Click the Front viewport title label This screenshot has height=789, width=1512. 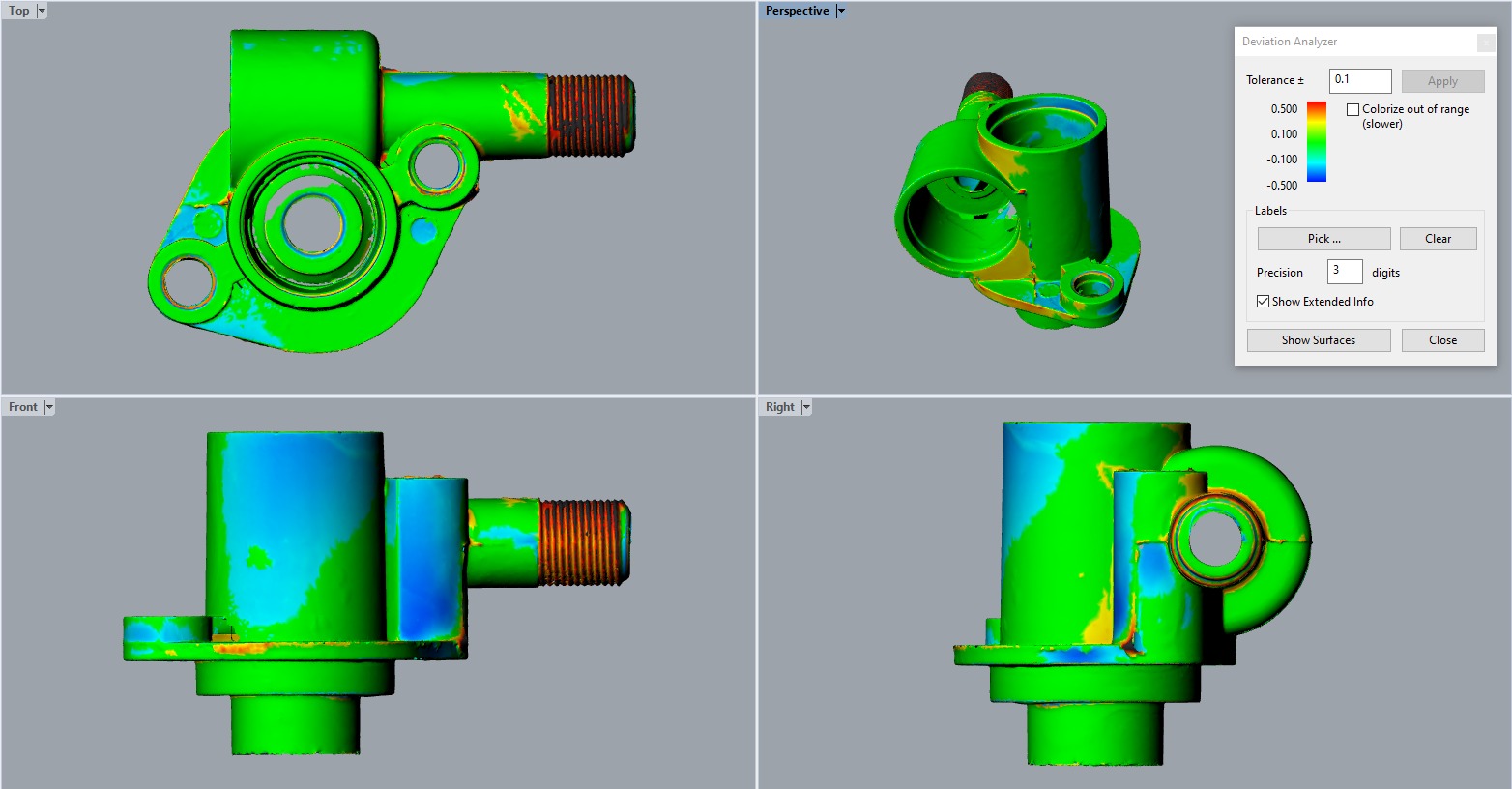point(23,407)
